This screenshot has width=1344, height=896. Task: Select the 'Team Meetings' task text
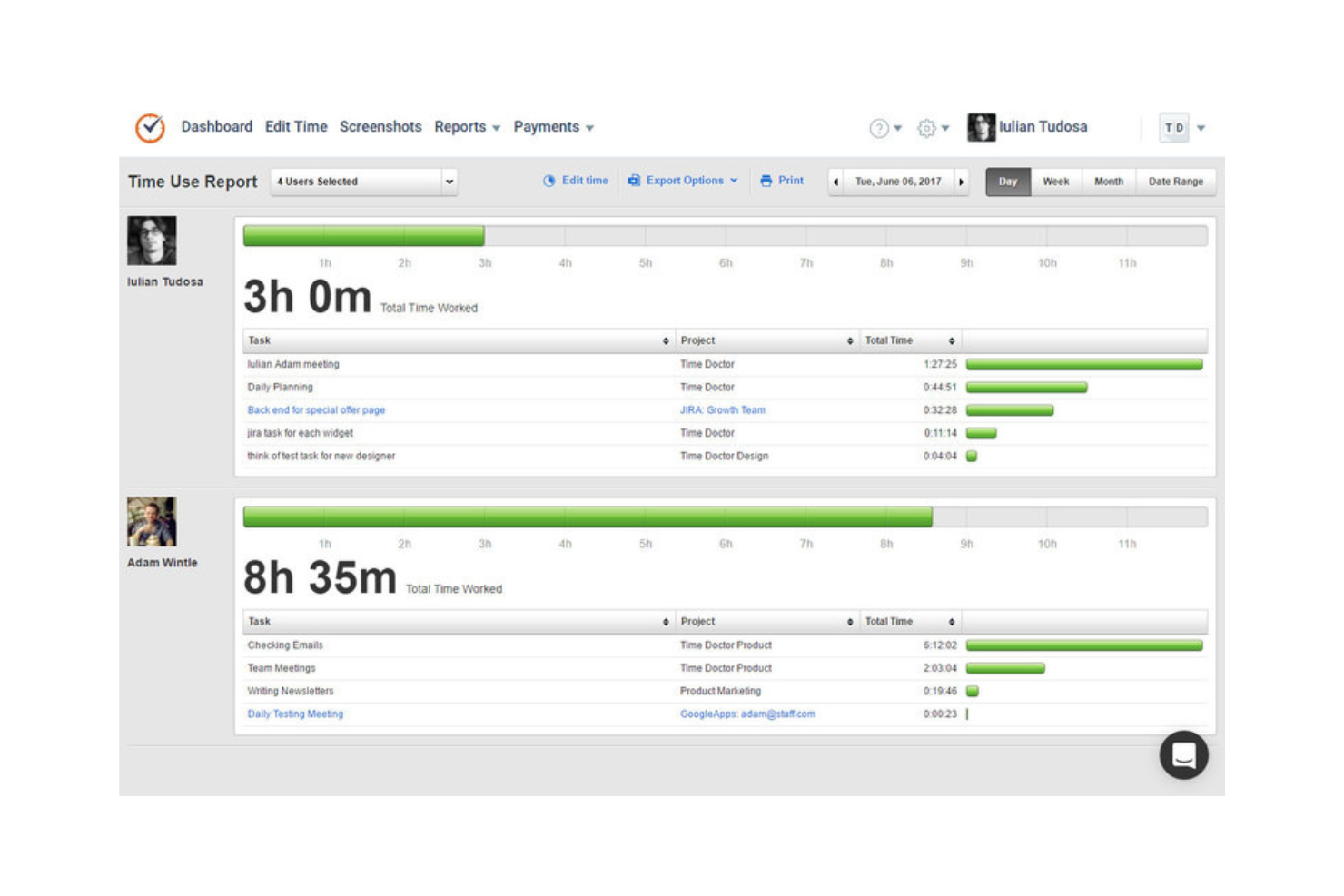282,668
